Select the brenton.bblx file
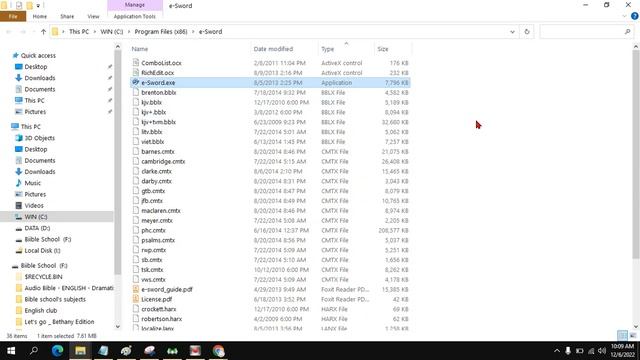Image resolution: width=640 pixels, height=360 pixels. pos(159,93)
